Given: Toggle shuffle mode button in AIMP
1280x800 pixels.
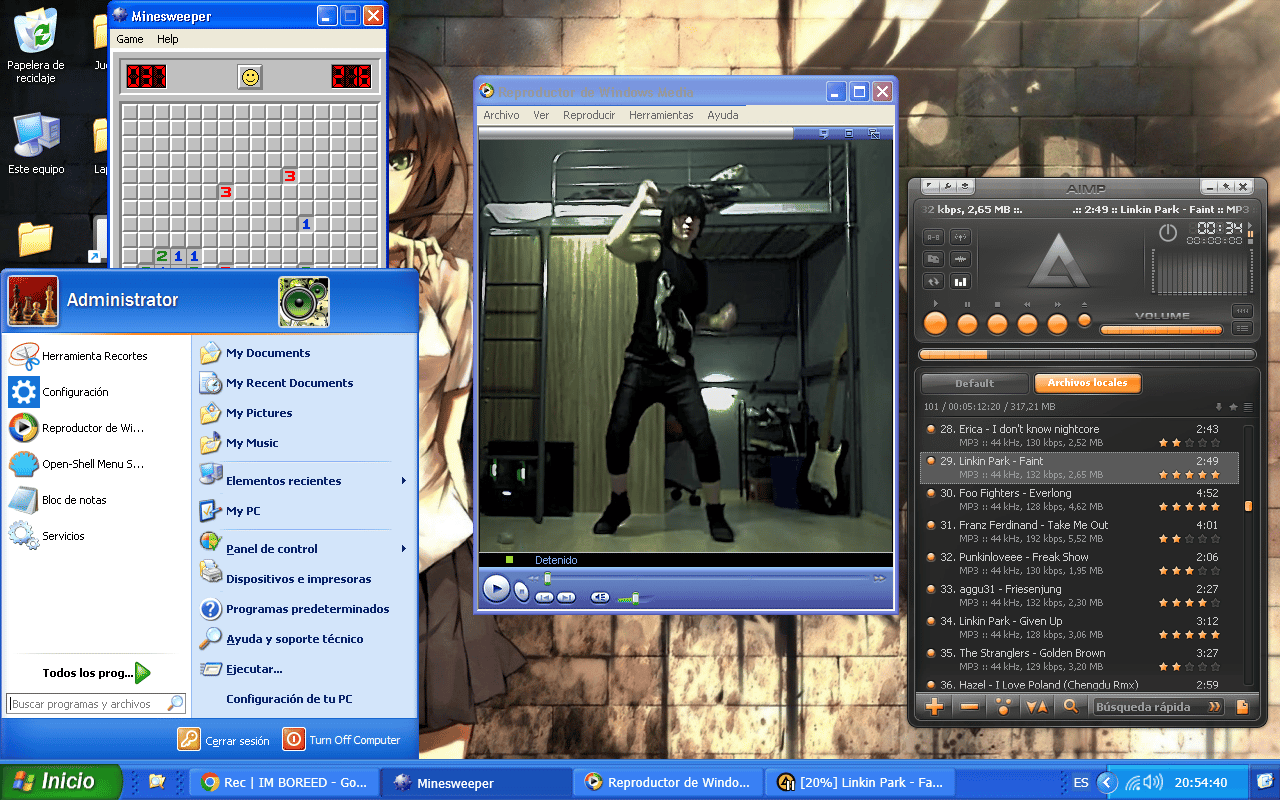Looking at the screenshot, I should click(x=933, y=259).
